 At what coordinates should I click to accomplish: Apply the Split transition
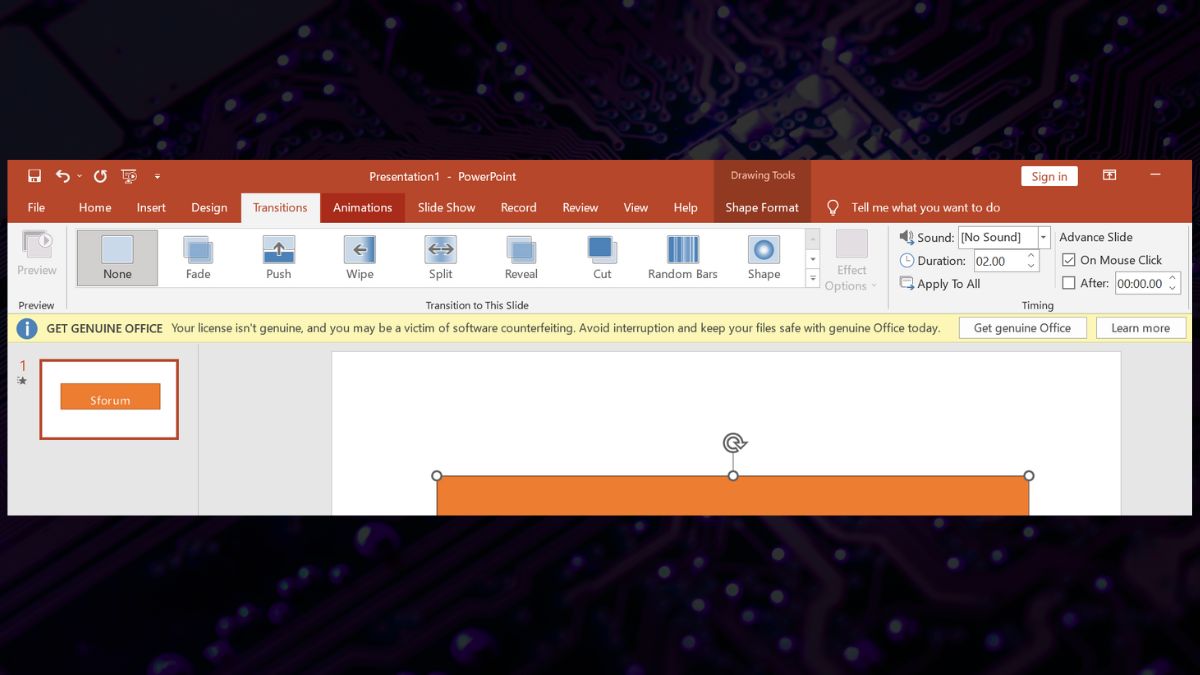[441, 258]
